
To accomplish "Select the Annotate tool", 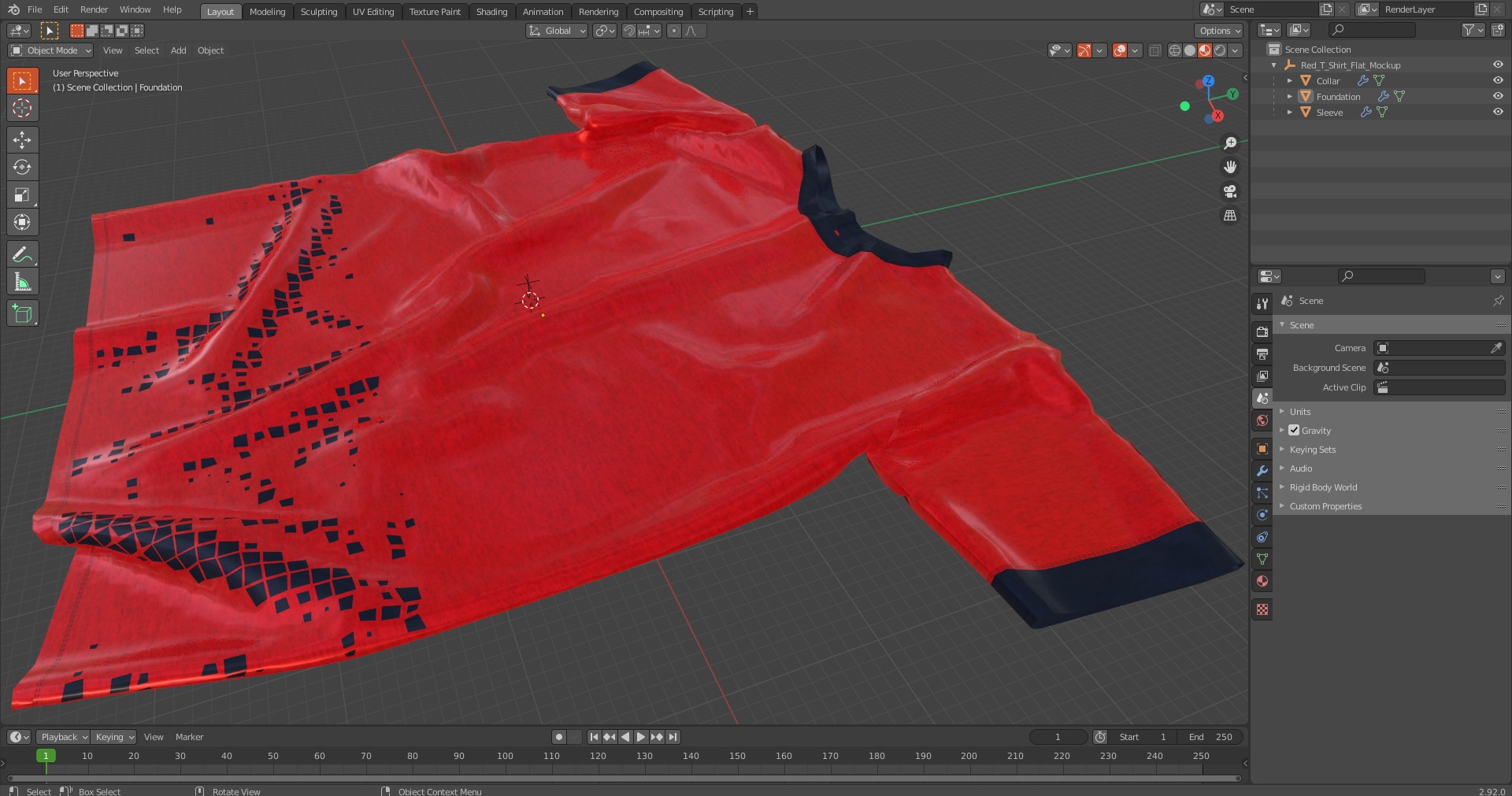I will 22,254.
